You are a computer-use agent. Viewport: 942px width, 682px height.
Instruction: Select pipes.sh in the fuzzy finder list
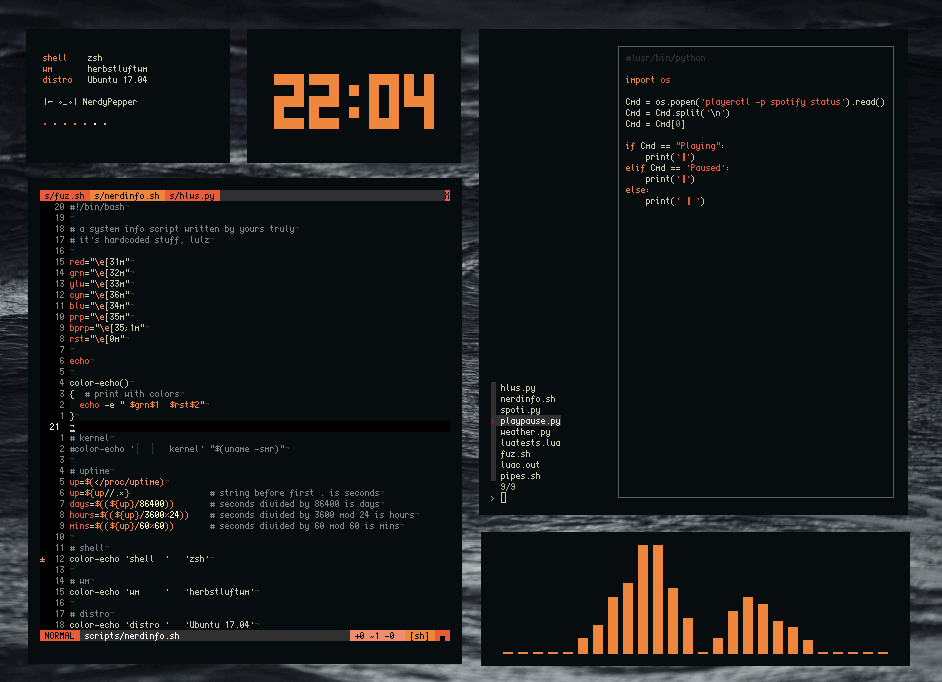point(520,476)
